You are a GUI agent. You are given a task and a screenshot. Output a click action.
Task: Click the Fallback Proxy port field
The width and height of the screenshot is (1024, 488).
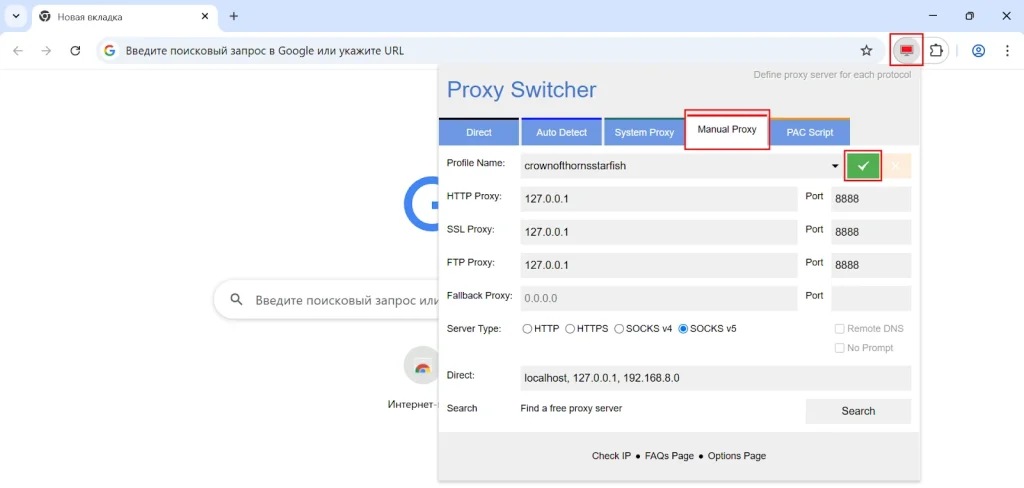[871, 299]
